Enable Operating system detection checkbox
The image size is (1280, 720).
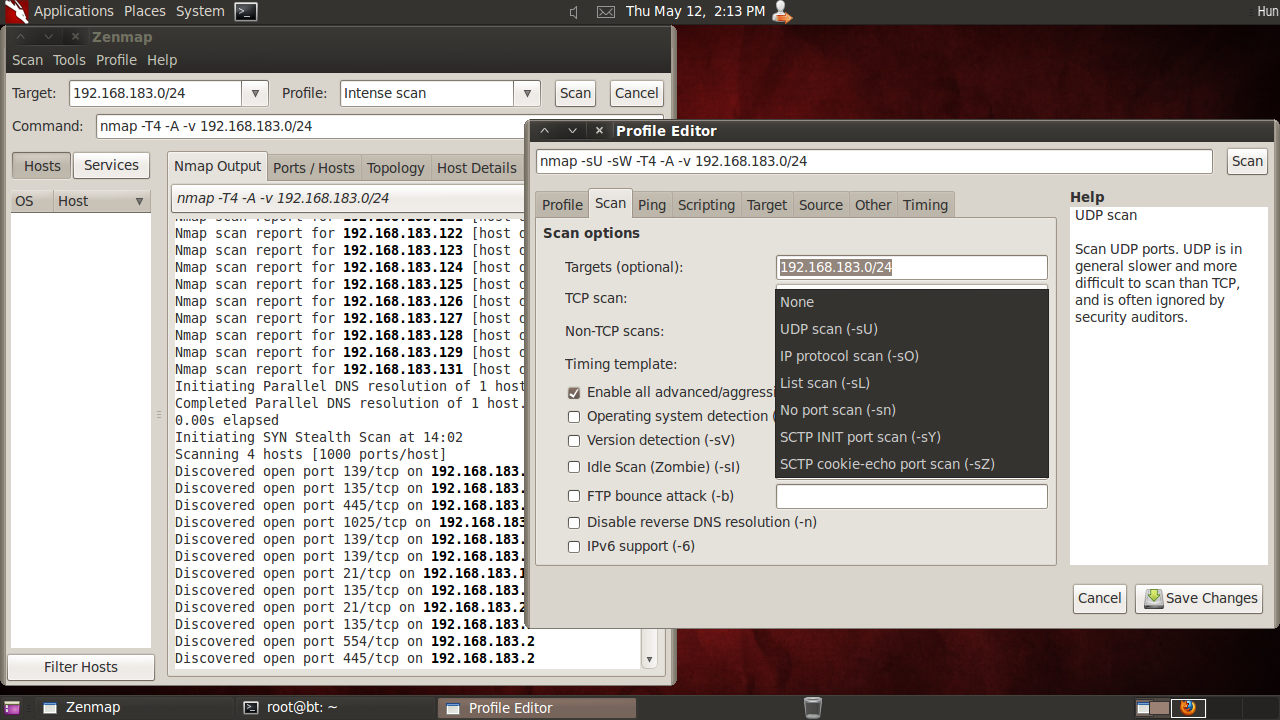click(x=574, y=417)
